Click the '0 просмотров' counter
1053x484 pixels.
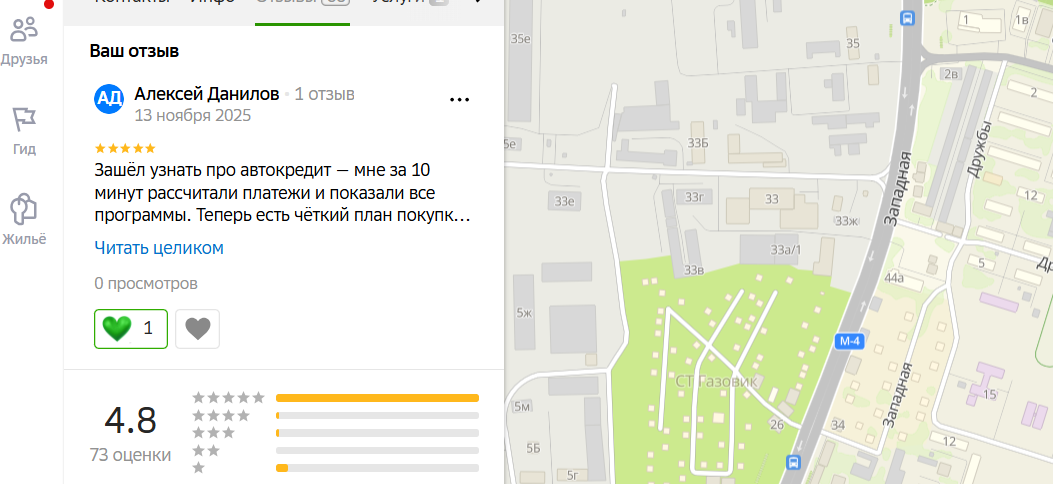point(146,283)
